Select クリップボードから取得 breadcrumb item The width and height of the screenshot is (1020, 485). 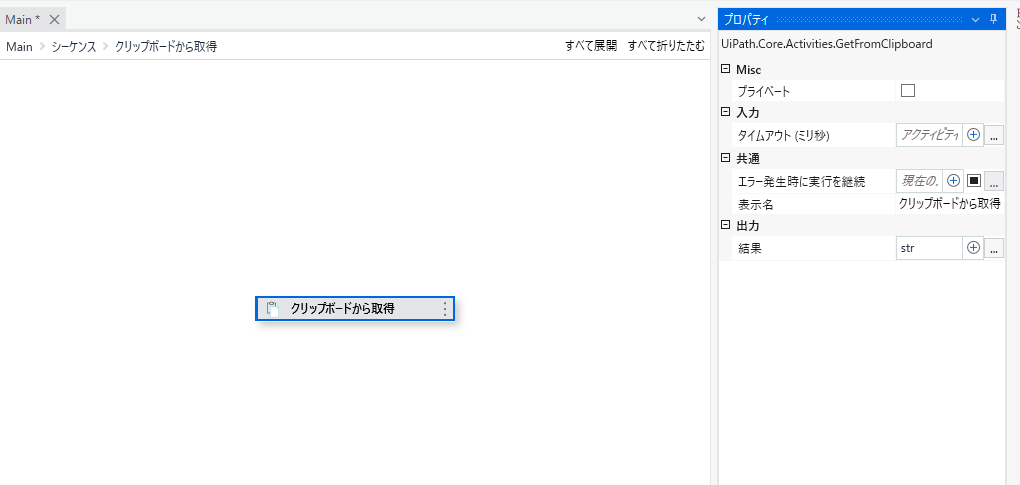point(166,46)
